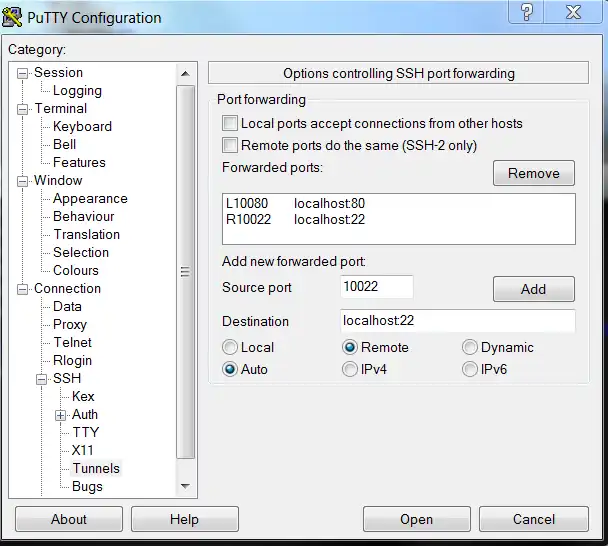Open the Proxy category
Viewport: 608px width, 546px height.
pos(70,325)
